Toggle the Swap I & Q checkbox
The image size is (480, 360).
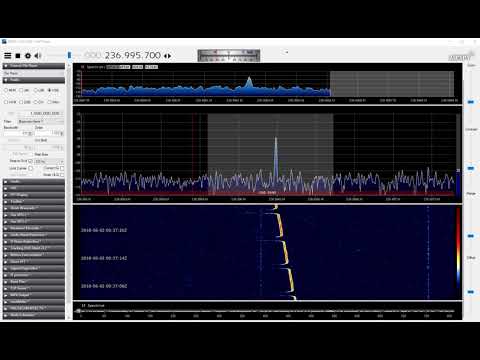pos(62,175)
